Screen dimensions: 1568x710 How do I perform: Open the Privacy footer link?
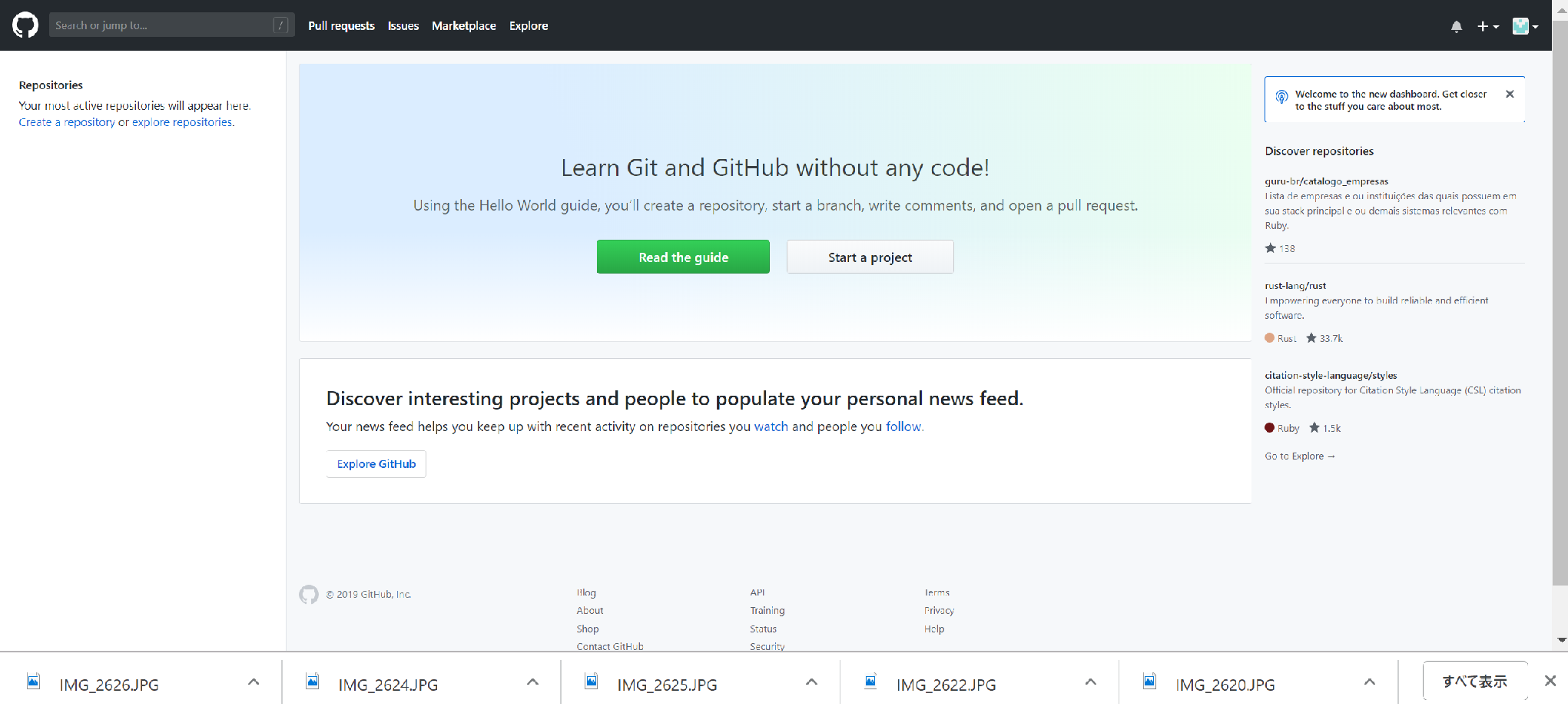(940, 611)
